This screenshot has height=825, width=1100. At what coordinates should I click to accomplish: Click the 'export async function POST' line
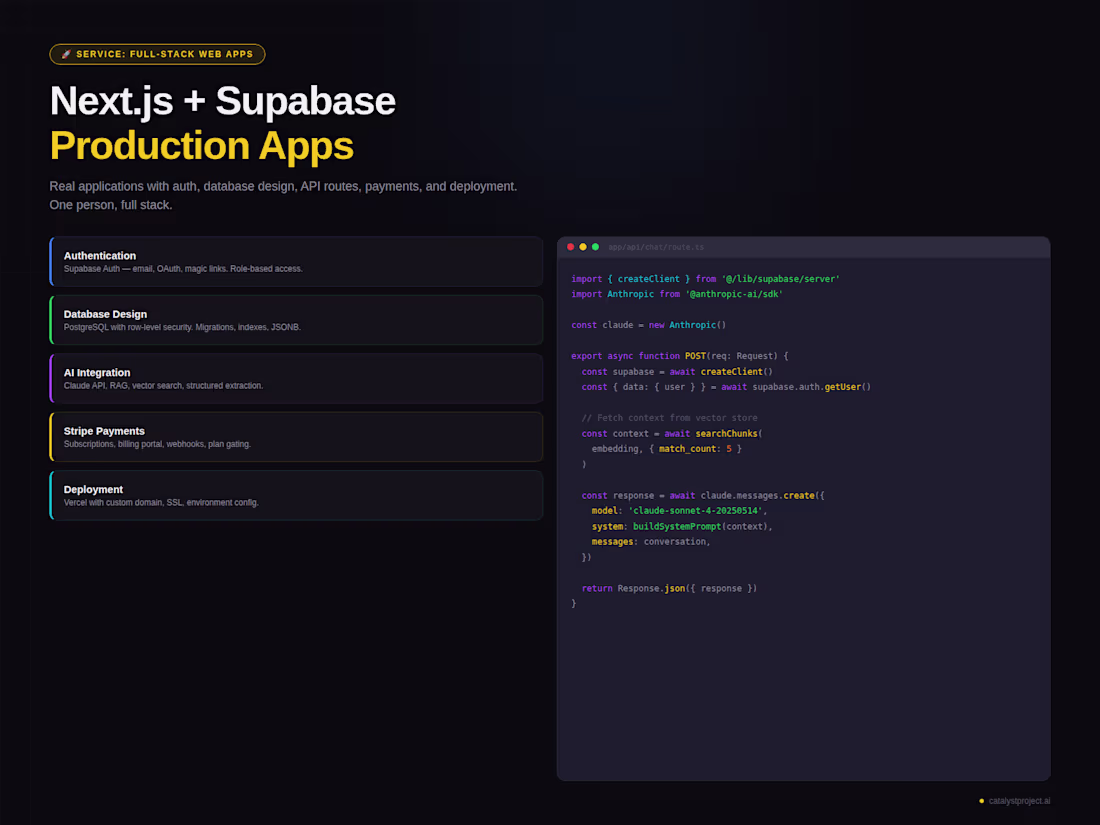(680, 356)
